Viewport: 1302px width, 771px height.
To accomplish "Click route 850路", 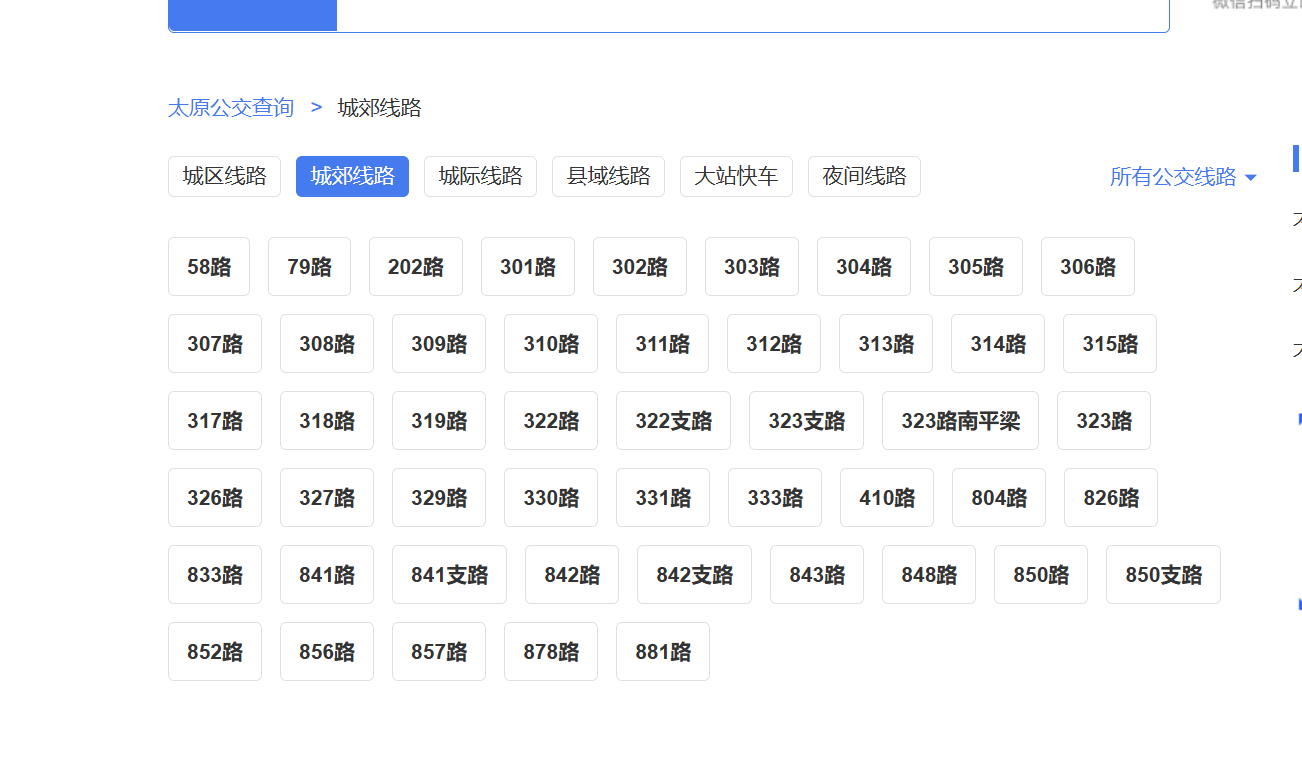I will click(1041, 575).
